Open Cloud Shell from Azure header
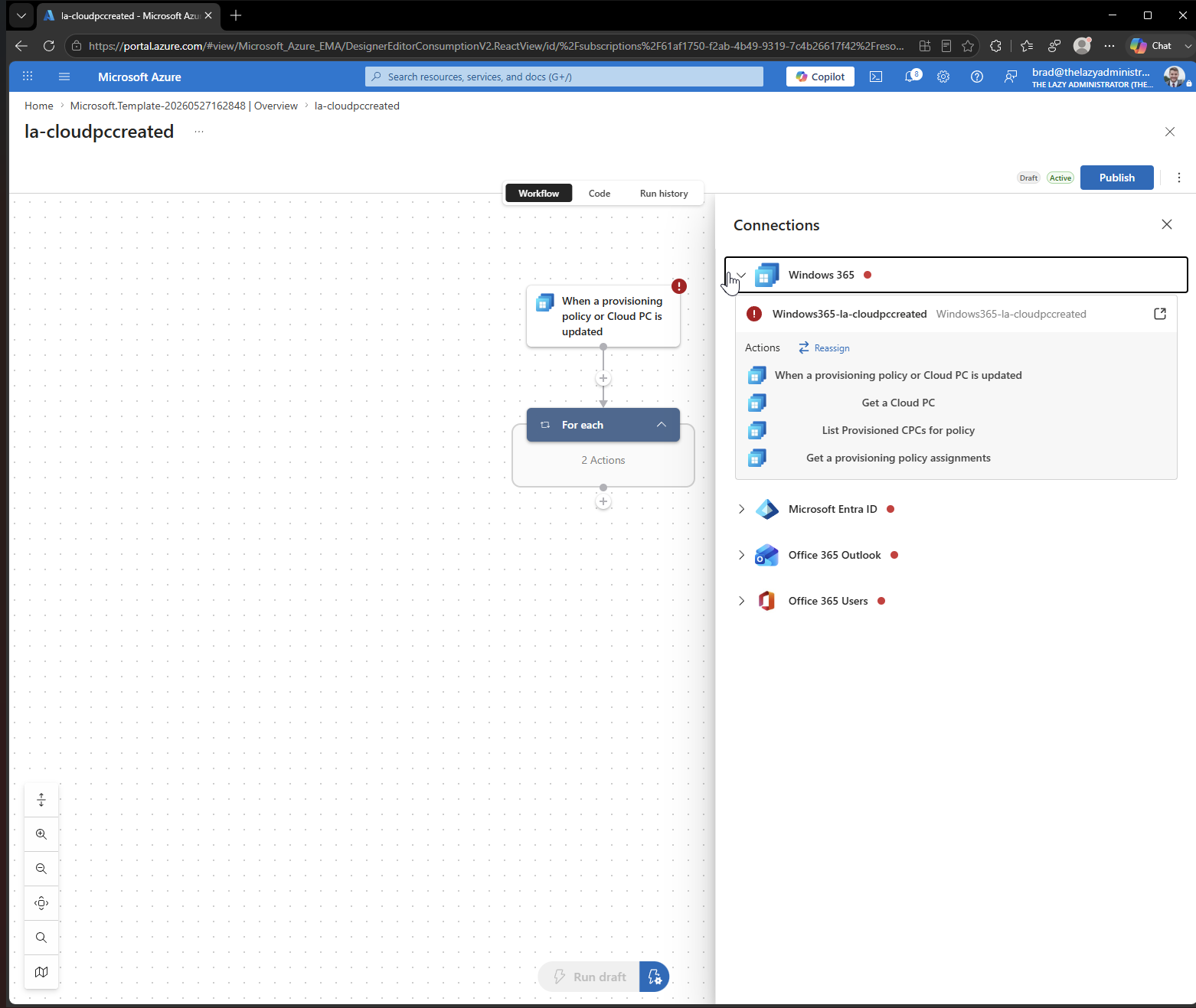Image resolution: width=1196 pixels, height=1008 pixels. [x=876, y=77]
